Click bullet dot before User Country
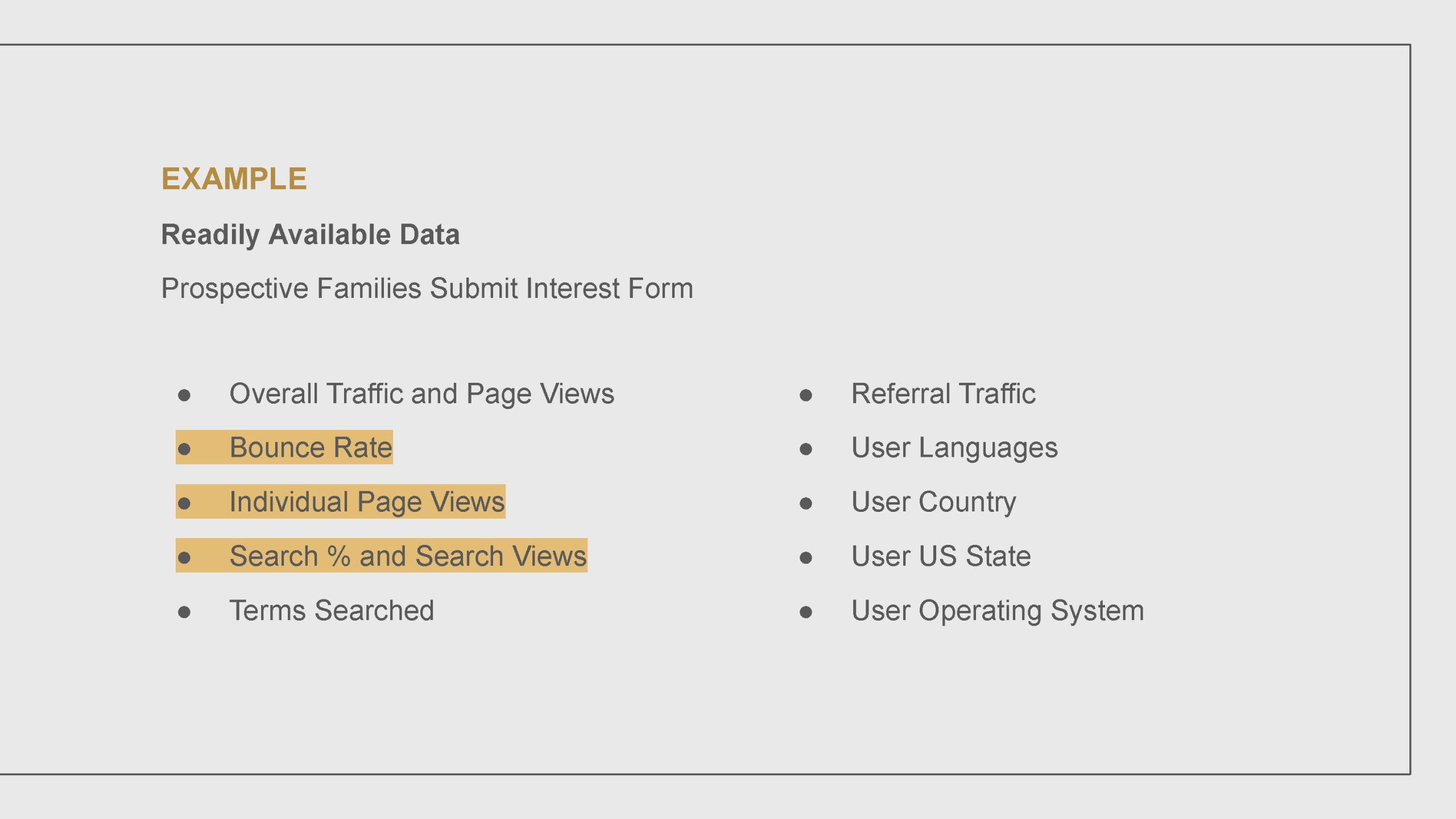Viewport: 1456px width, 819px height. point(805,503)
